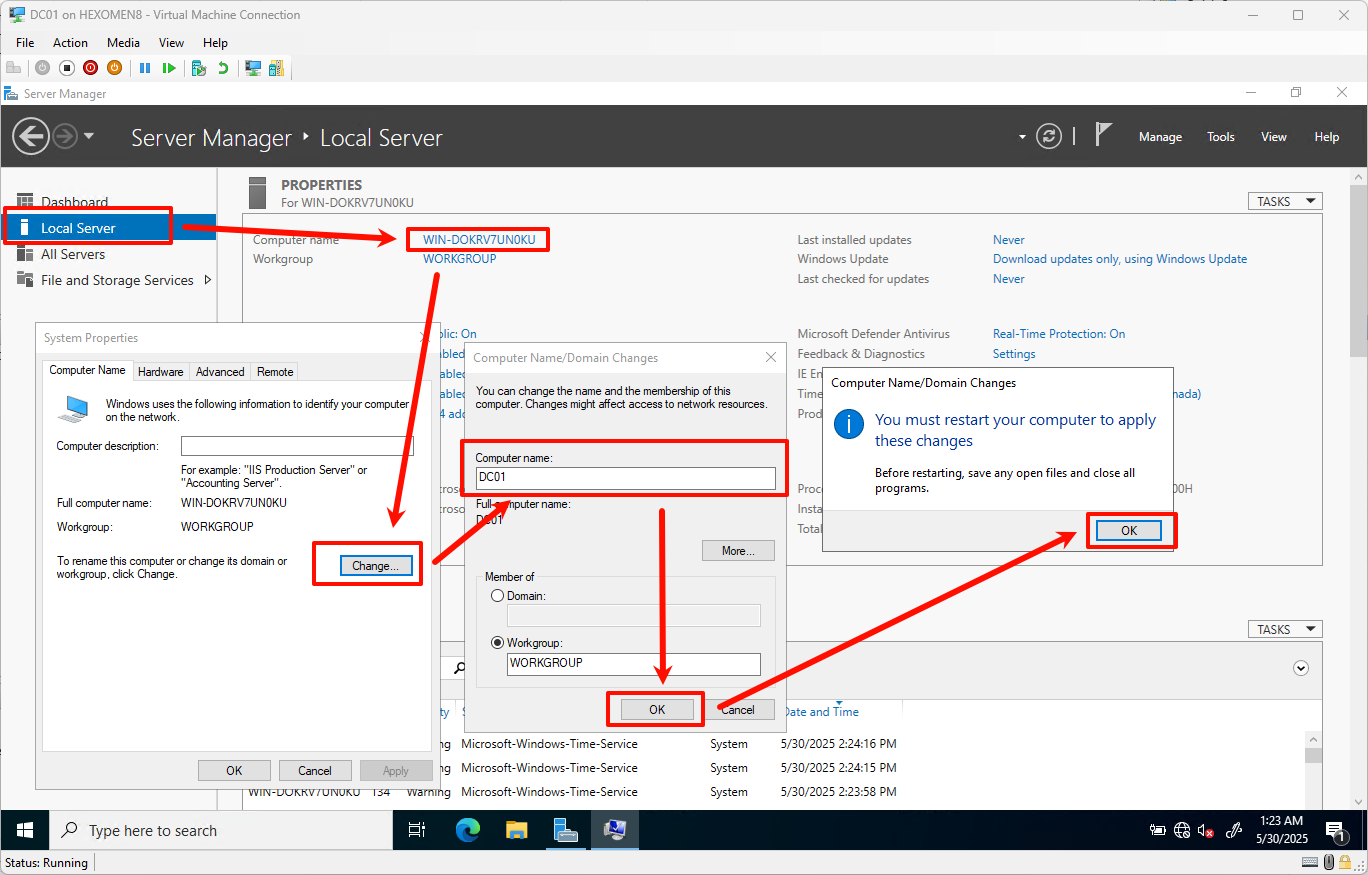Image resolution: width=1368 pixels, height=875 pixels.
Task: Switch to the Advanced tab
Action: pos(220,372)
